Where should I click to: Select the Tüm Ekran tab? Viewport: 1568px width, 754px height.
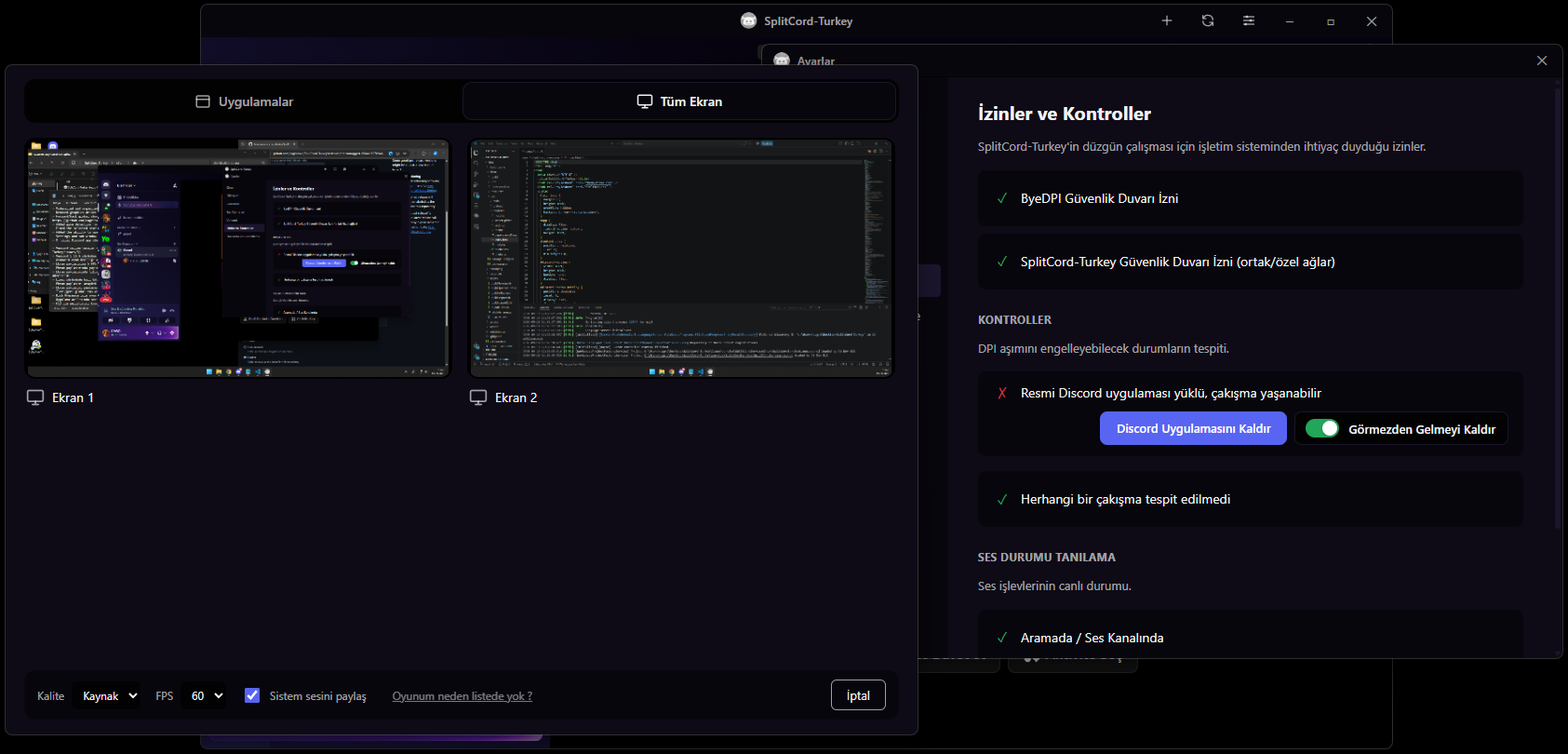click(x=679, y=101)
